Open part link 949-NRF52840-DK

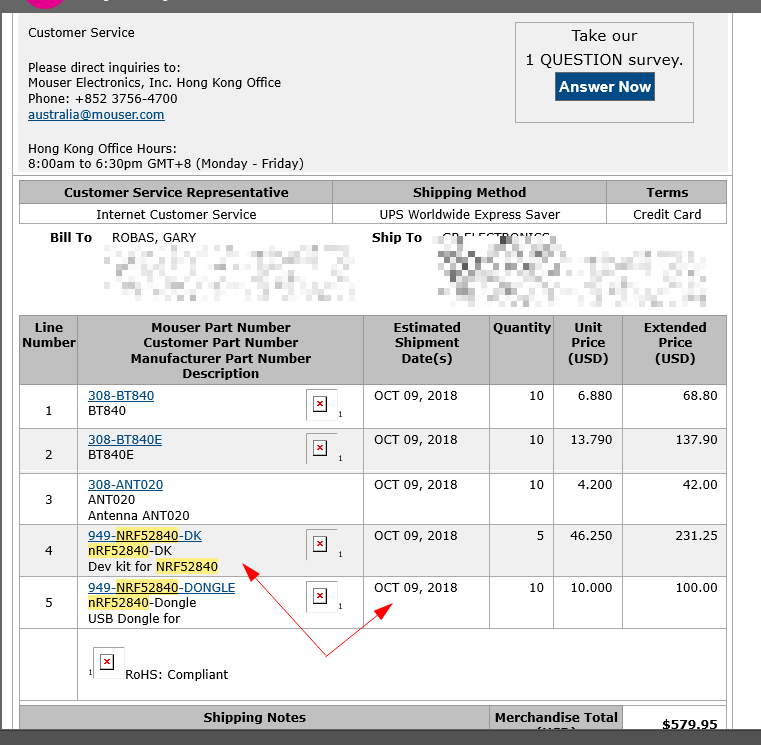coord(145,536)
